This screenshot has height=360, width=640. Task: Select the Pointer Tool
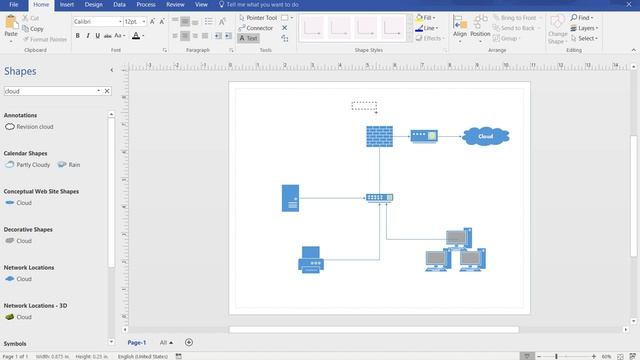[x=258, y=18]
